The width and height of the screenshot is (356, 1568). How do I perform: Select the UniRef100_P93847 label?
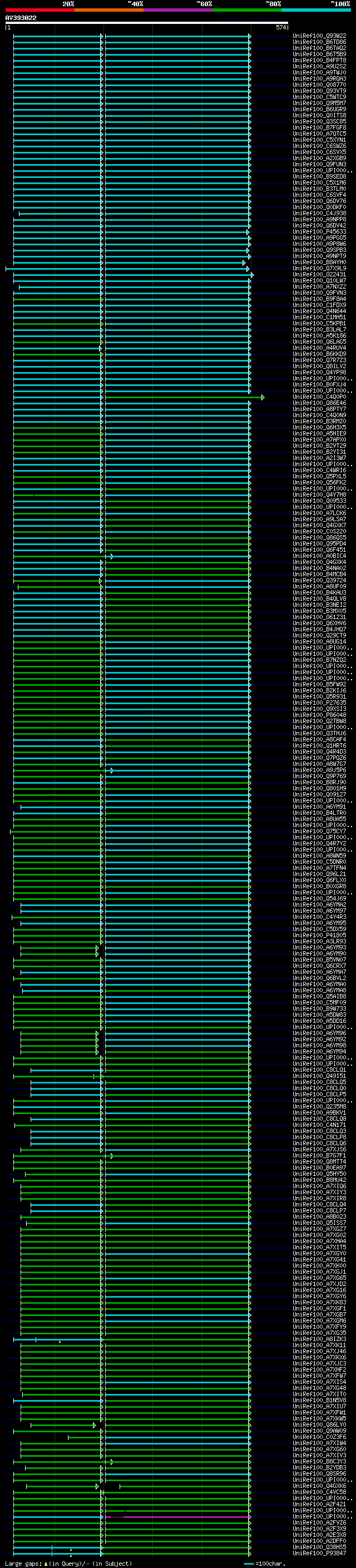coord(319,1554)
